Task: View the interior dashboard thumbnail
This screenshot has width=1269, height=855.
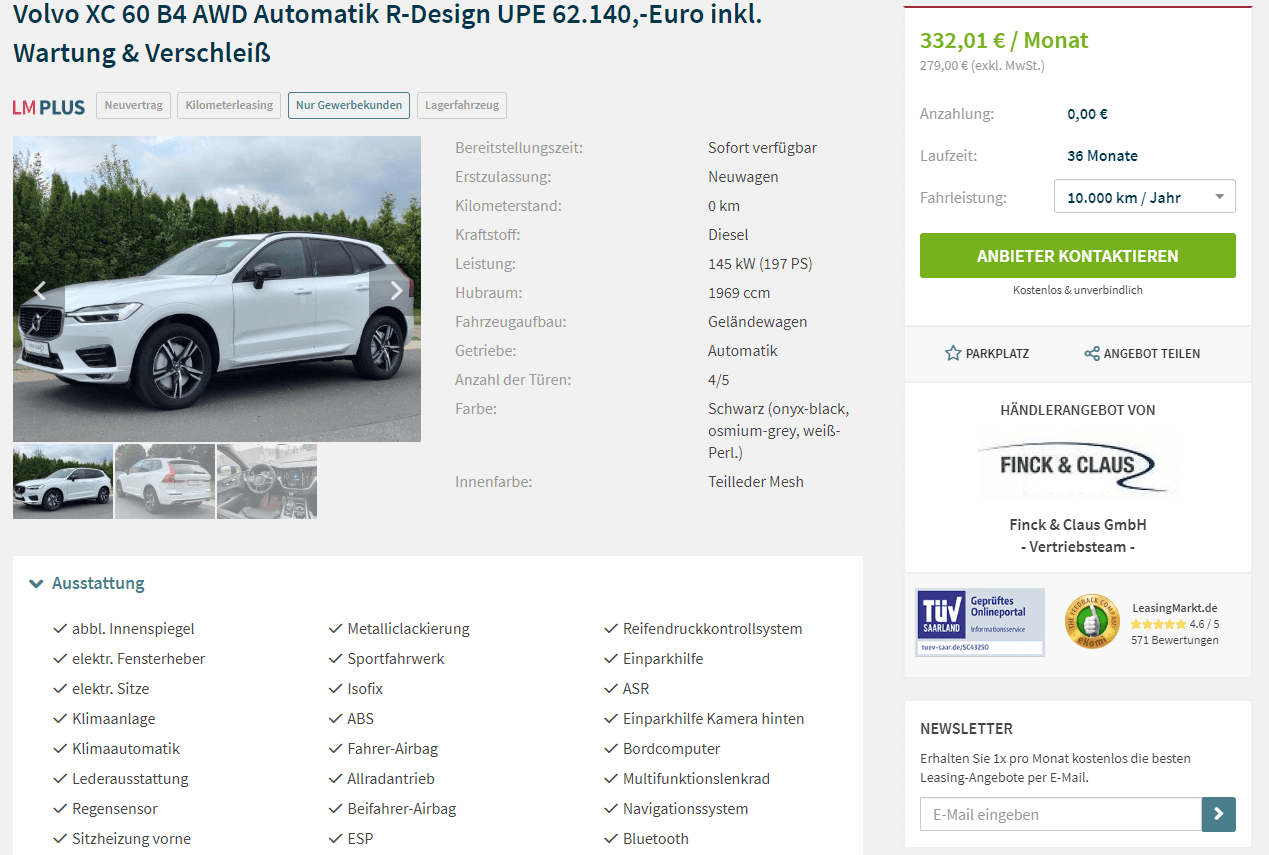Action: [267, 481]
